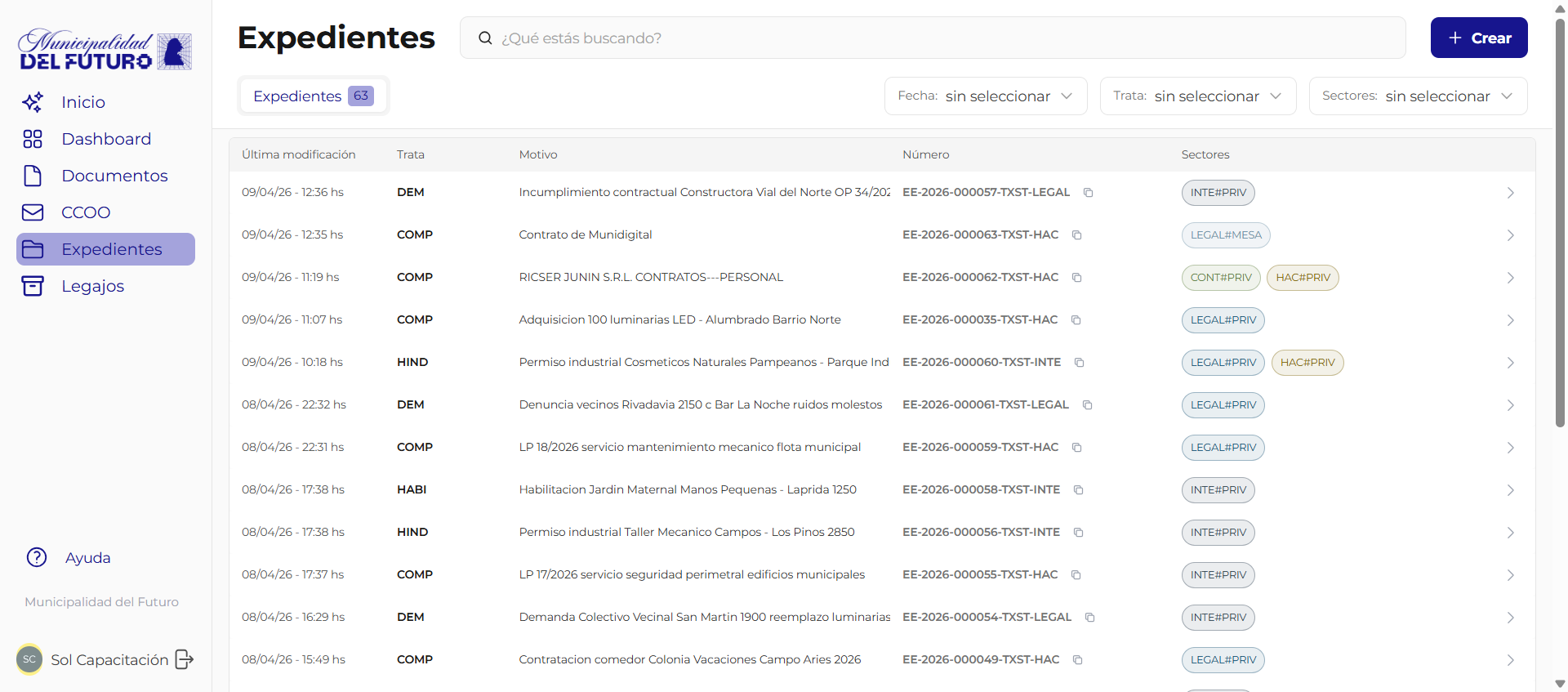Click the CCOO envelope icon
Screen dimensions: 1568x692
coord(33,212)
